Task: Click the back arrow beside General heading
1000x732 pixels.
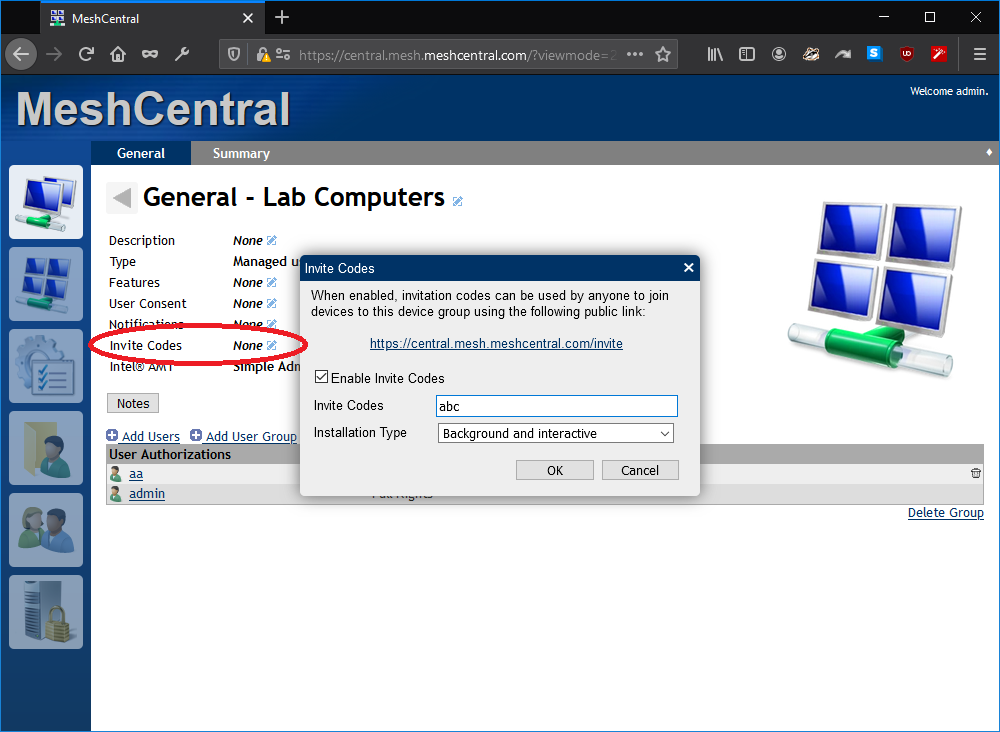Action: (x=121, y=198)
